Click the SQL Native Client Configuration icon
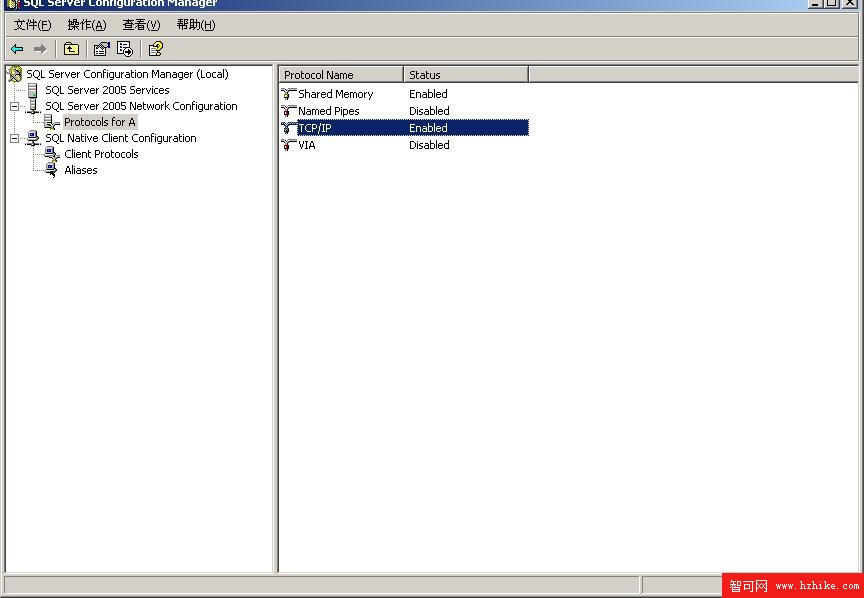Viewport: 864px width, 598px height. pos(33,138)
